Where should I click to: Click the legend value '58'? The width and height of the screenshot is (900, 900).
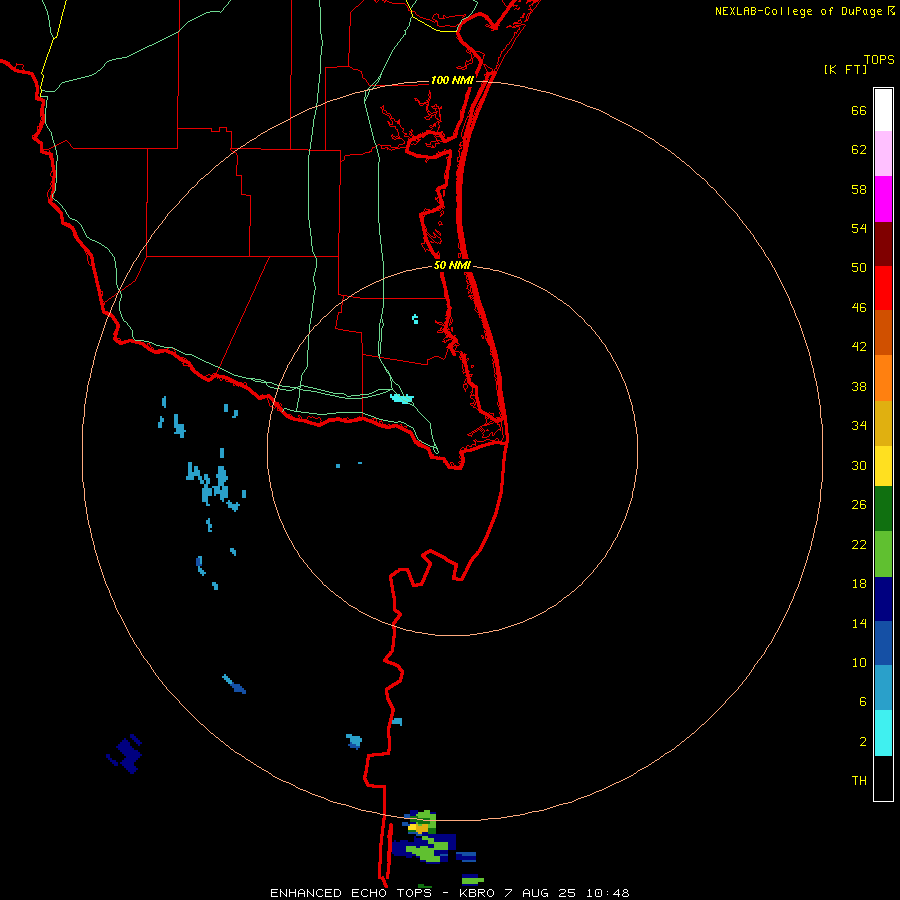[x=859, y=189]
